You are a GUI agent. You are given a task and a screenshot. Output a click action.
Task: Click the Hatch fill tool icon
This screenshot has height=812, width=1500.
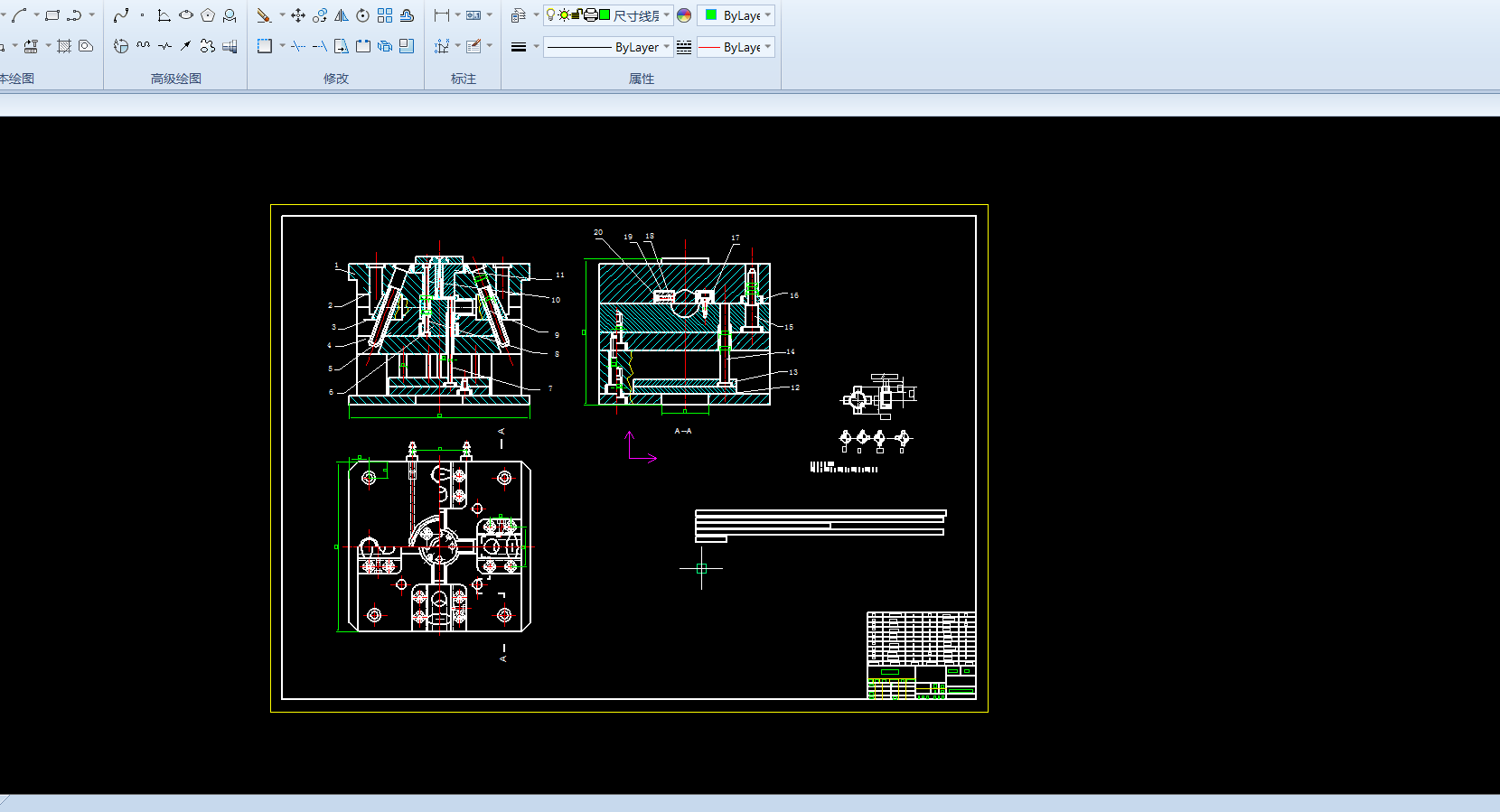(64, 46)
